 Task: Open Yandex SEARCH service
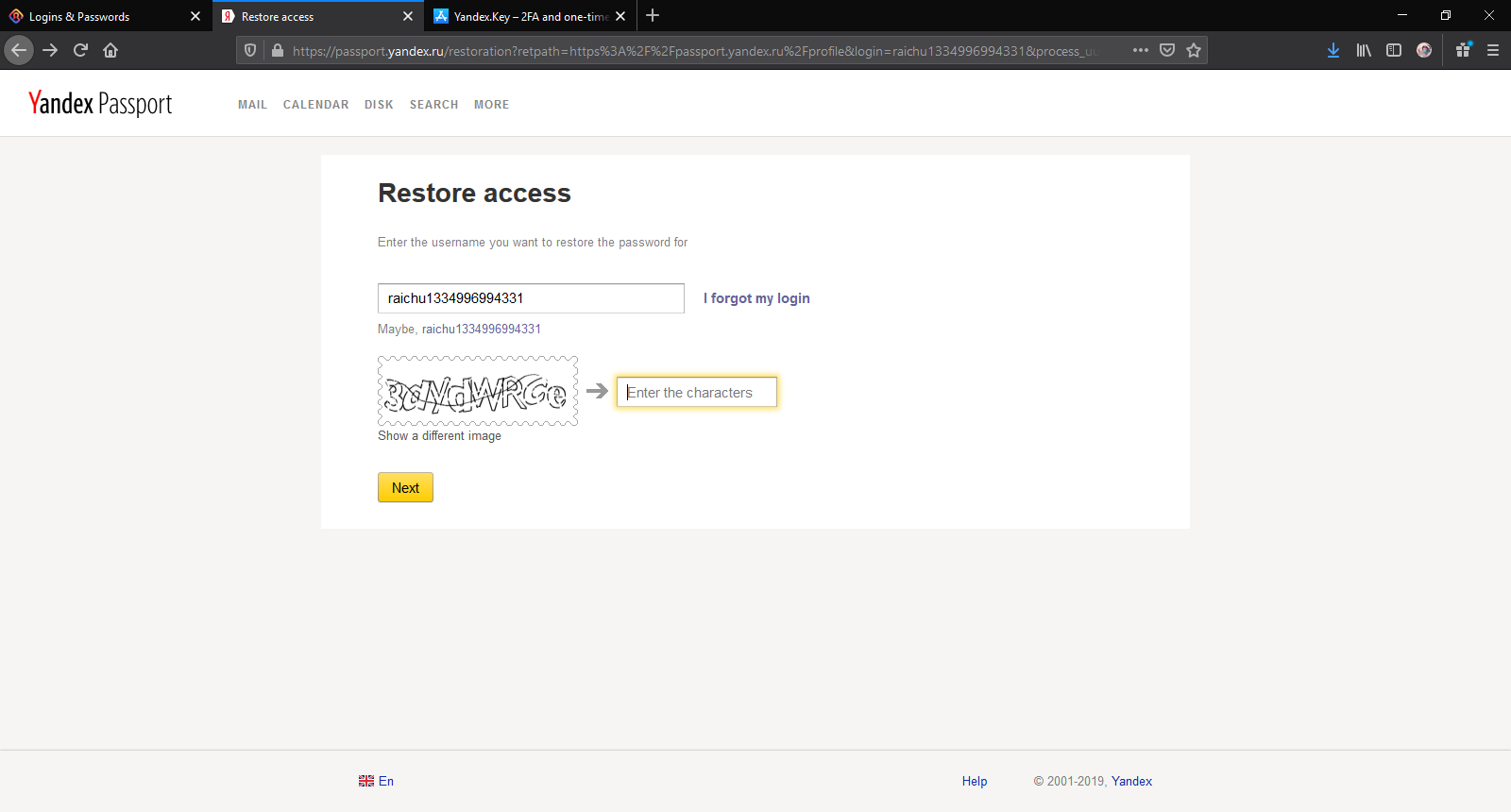pos(433,105)
